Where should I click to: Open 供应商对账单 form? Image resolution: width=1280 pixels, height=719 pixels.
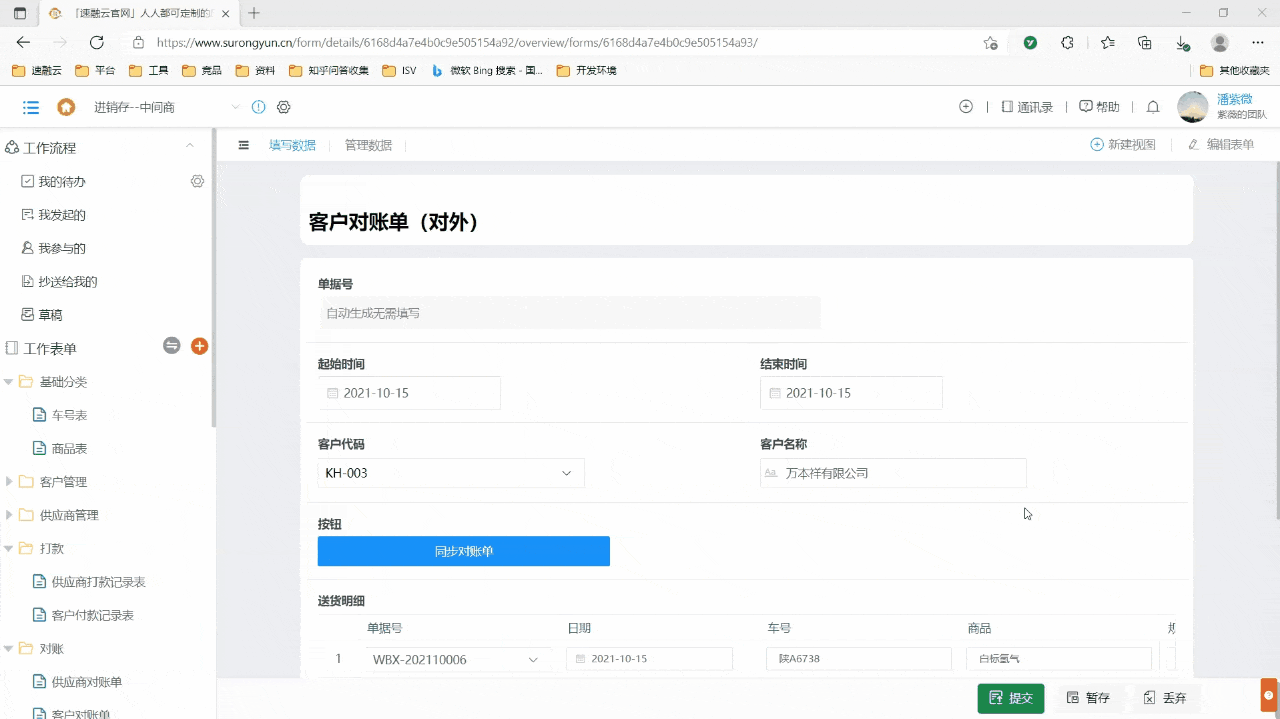click(x=78, y=682)
